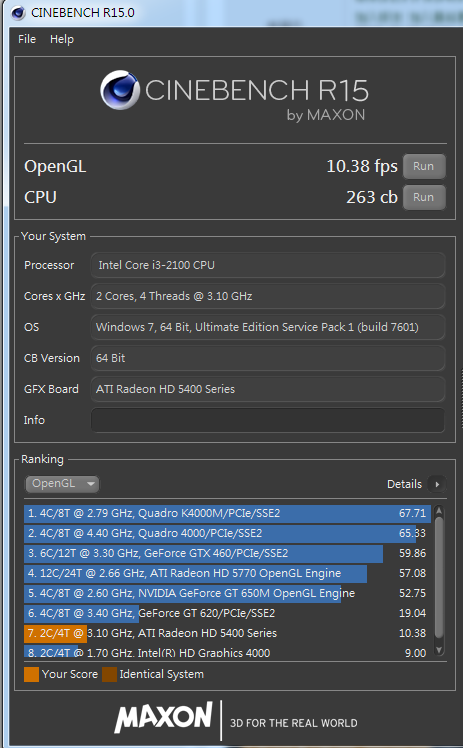This screenshot has width=463, height=748.
Task: Click the Cinebench icon in title bar
Action: click(x=18, y=12)
